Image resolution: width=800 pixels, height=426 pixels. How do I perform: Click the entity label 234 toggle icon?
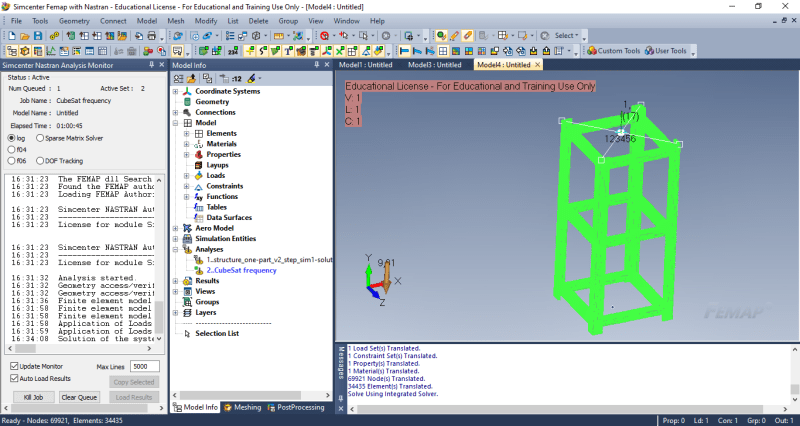click(233, 51)
